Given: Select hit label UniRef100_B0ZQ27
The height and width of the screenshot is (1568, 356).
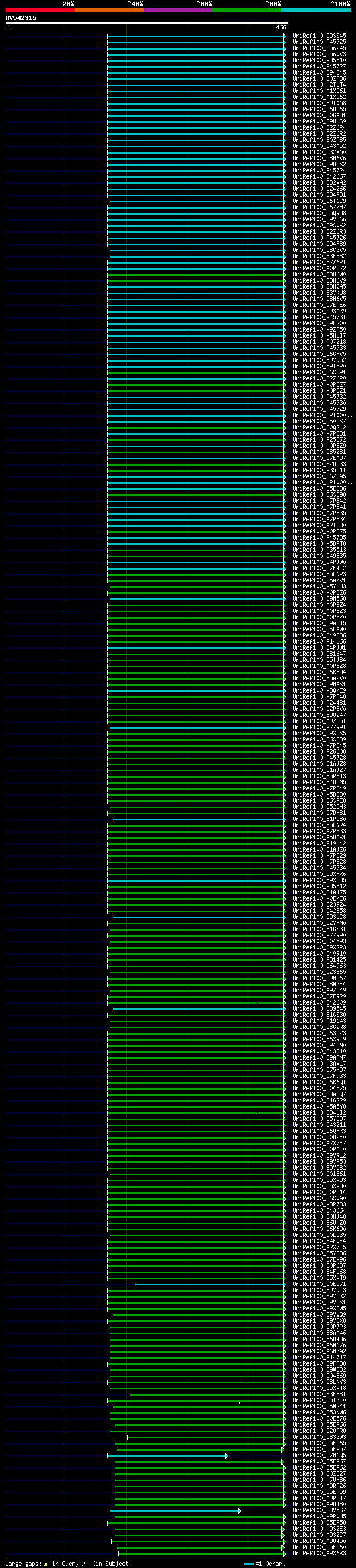Looking at the screenshot, I should click(x=319, y=1473).
